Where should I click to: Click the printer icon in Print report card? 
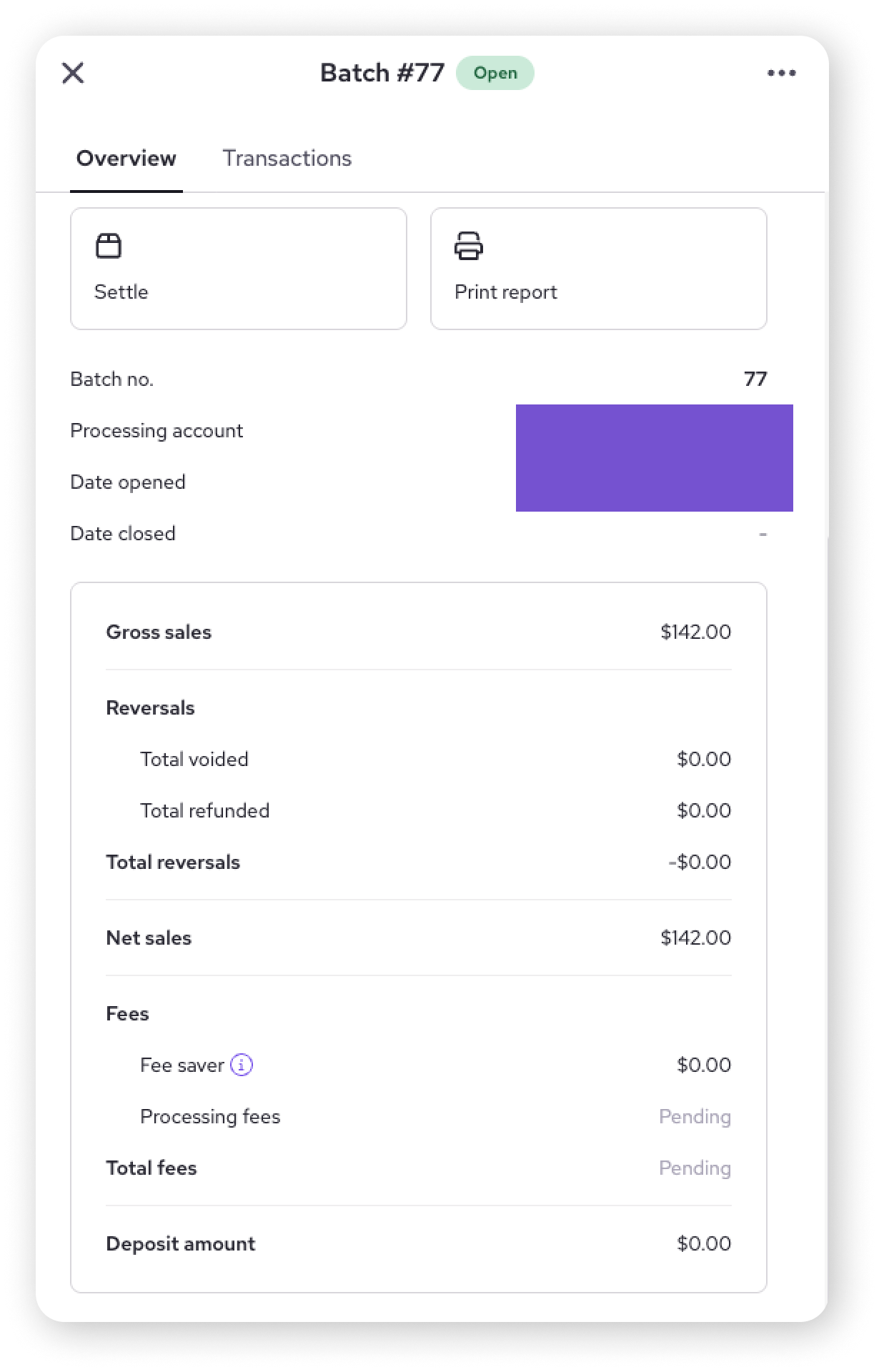point(469,246)
